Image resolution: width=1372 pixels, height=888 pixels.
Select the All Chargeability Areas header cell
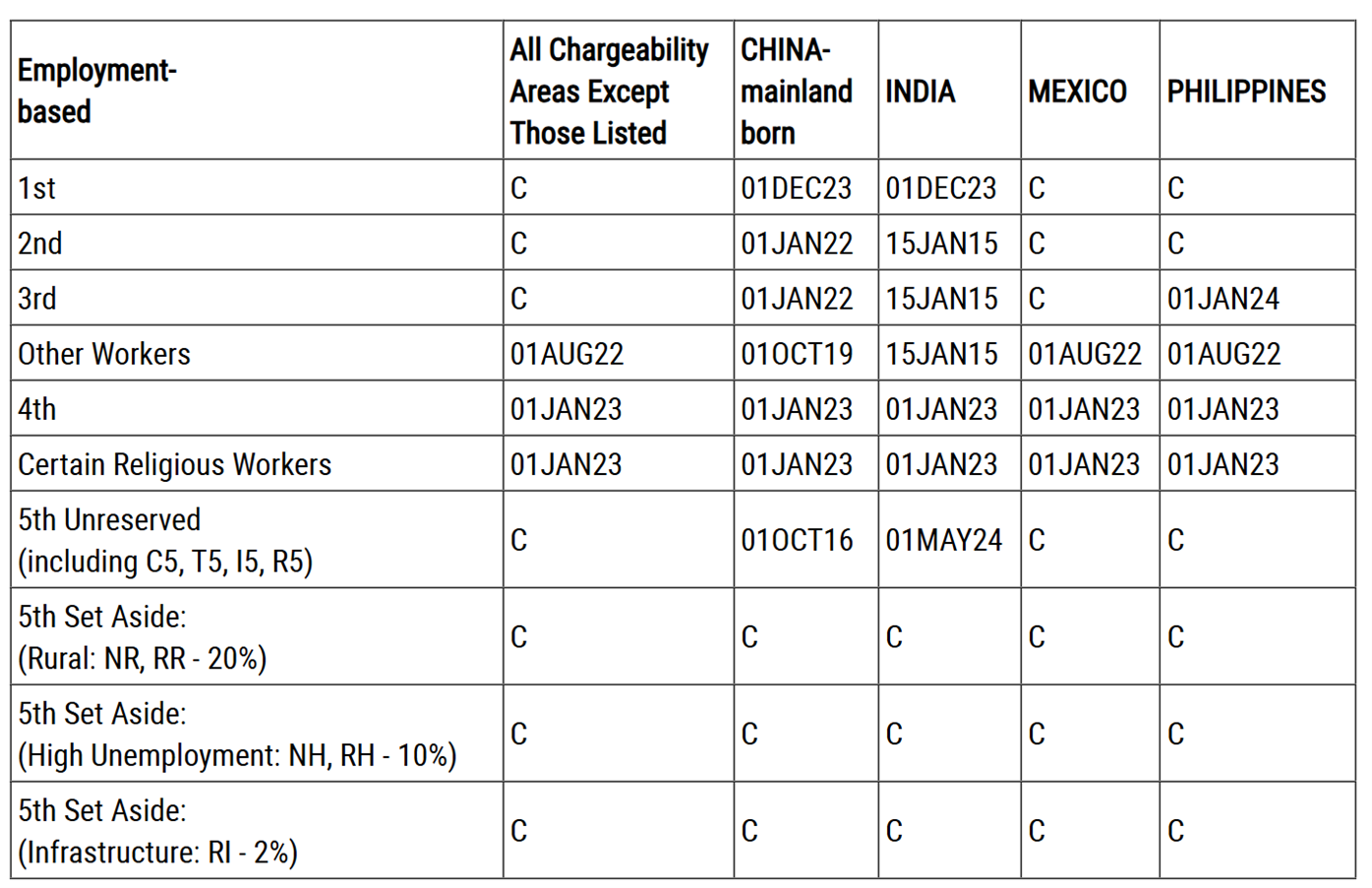point(609,90)
